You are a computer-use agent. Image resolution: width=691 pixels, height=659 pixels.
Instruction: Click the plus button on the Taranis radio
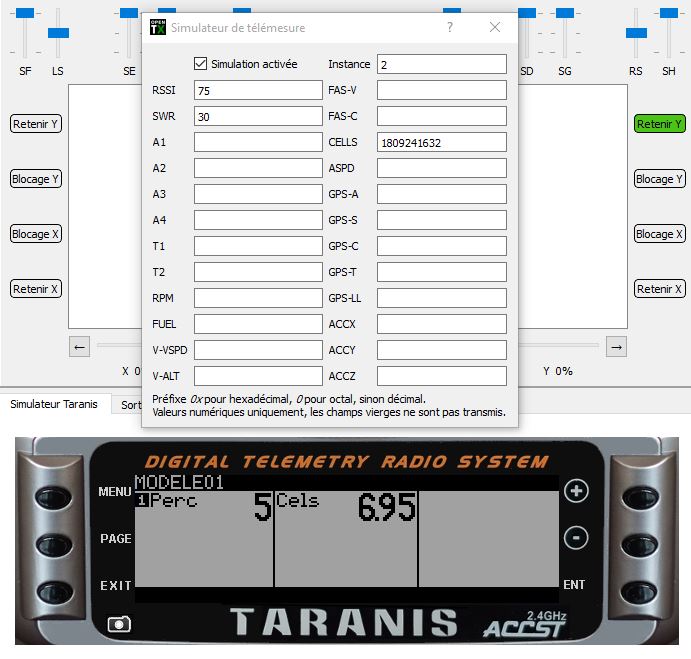tap(576, 491)
